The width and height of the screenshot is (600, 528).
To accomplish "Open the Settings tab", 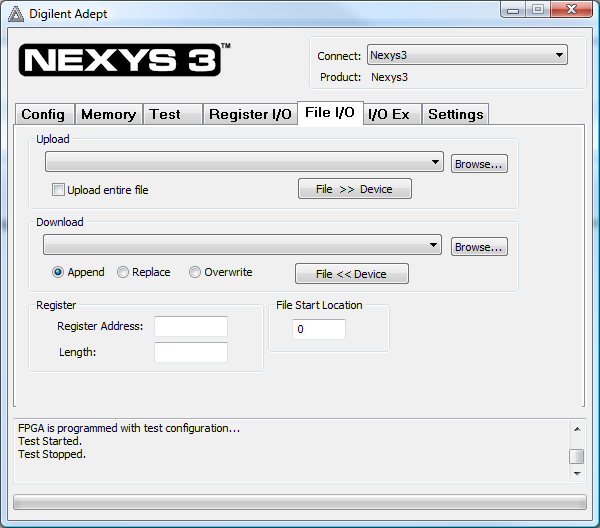I will click(455, 114).
